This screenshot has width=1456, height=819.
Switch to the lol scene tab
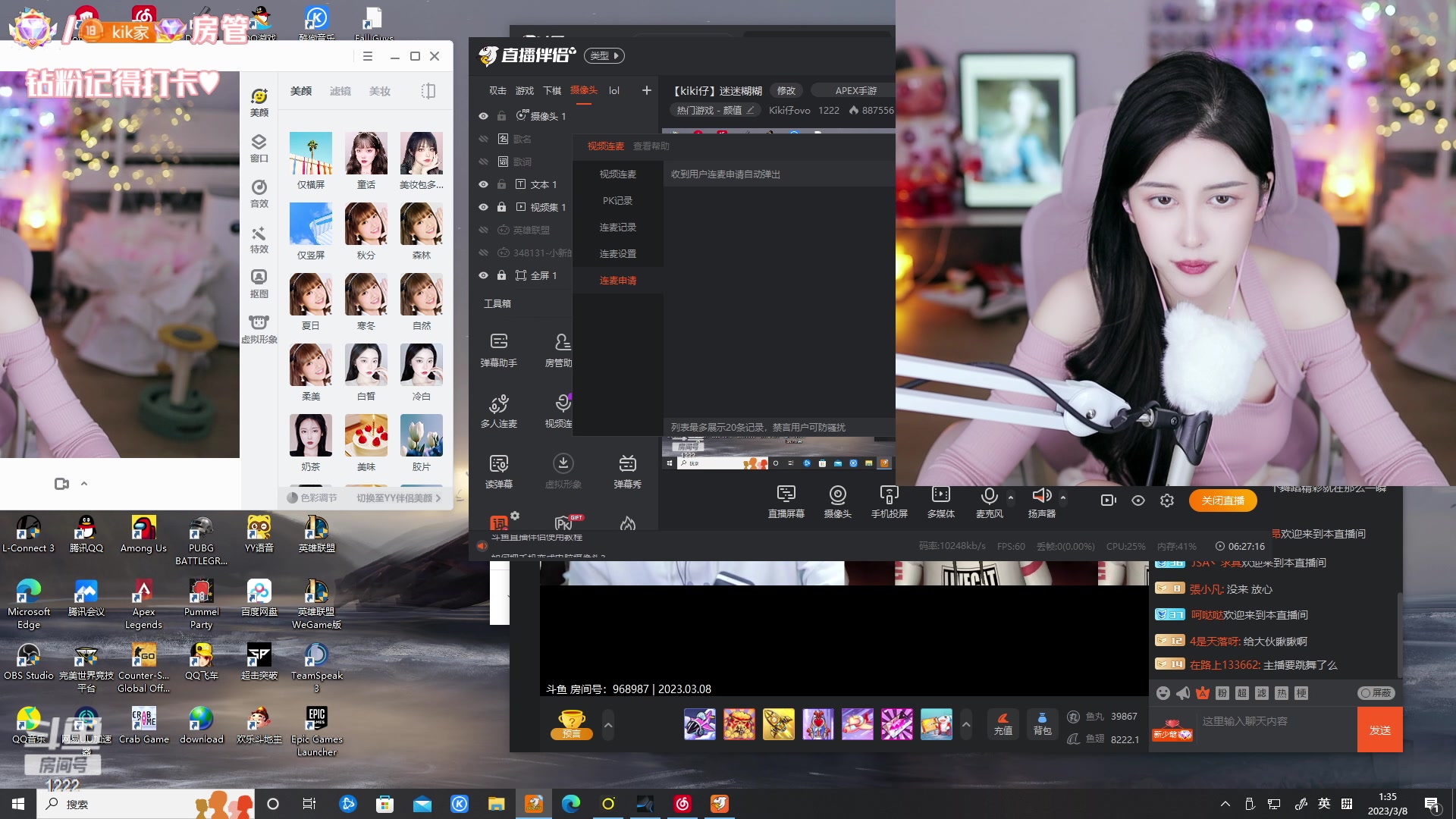(613, 90)
